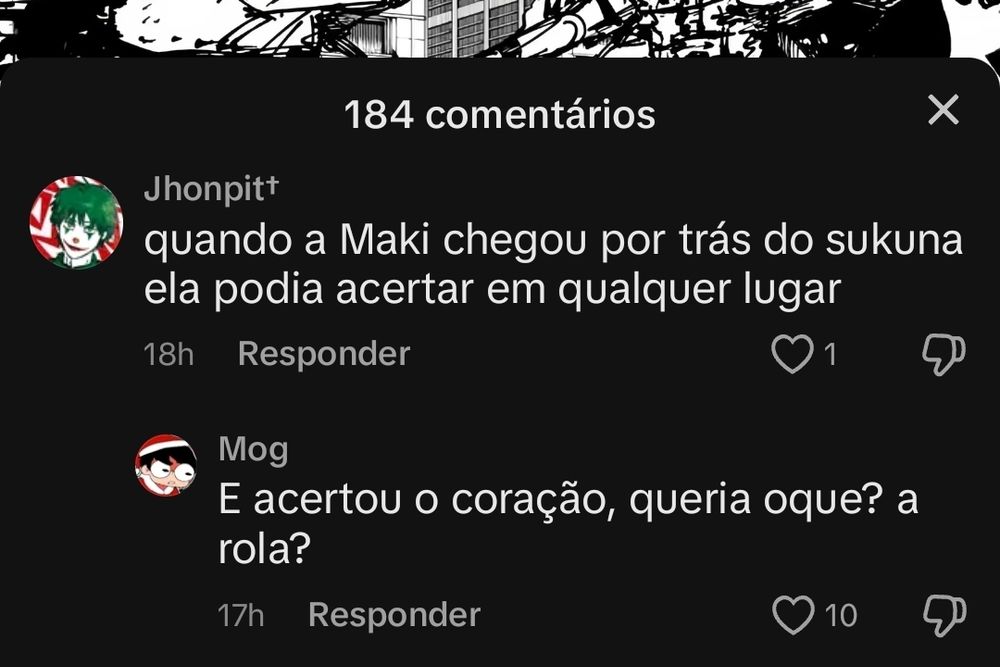Tap the 184 comentários header title
Viewport: 1000px width, 667px height.
point(499,115)
